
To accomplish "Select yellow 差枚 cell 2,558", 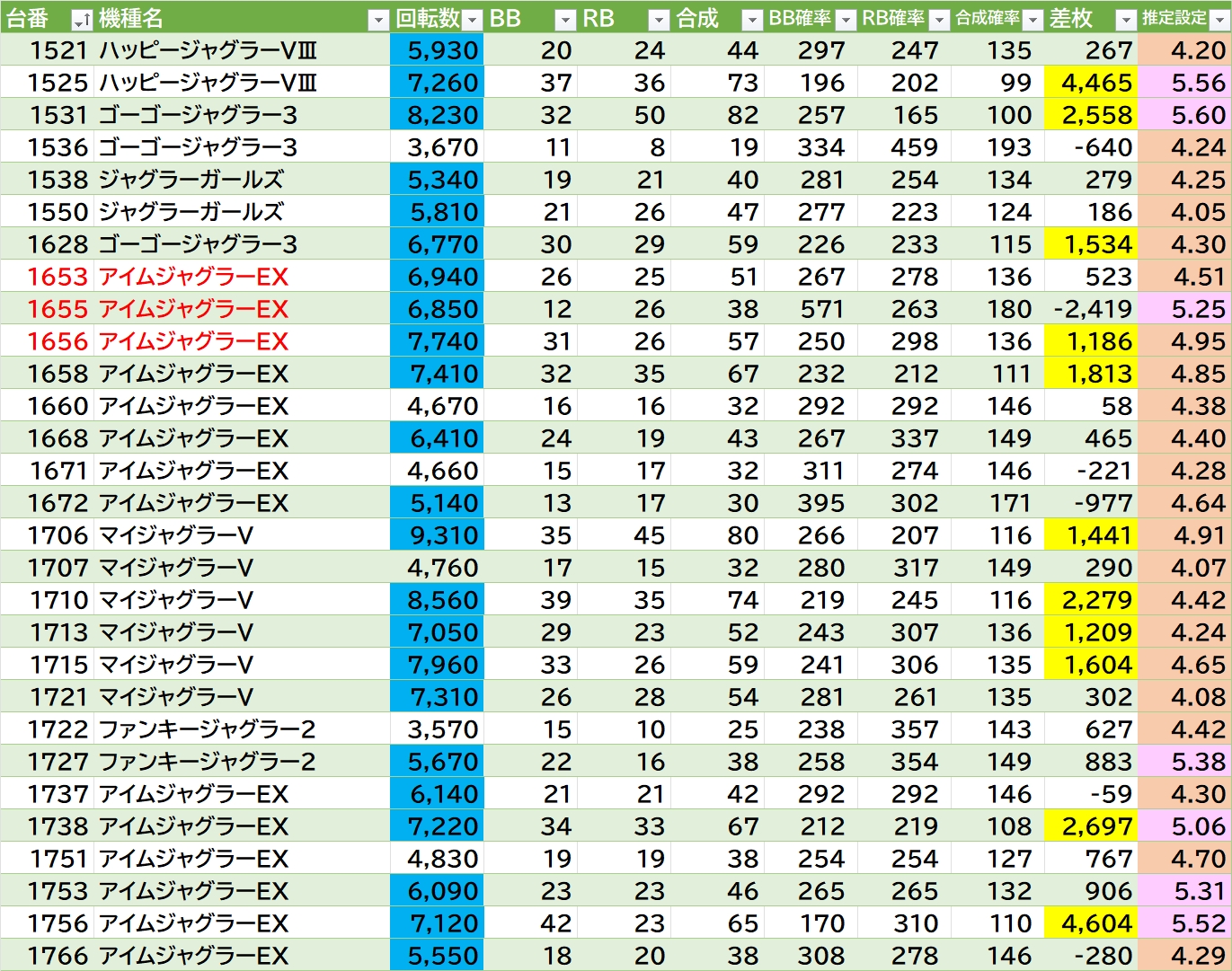I will point(1091,115).
